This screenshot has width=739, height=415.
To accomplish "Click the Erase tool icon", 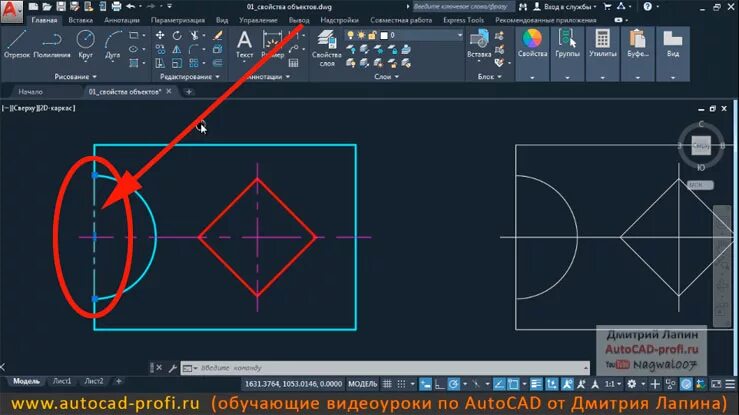I will tap(218, 35).
